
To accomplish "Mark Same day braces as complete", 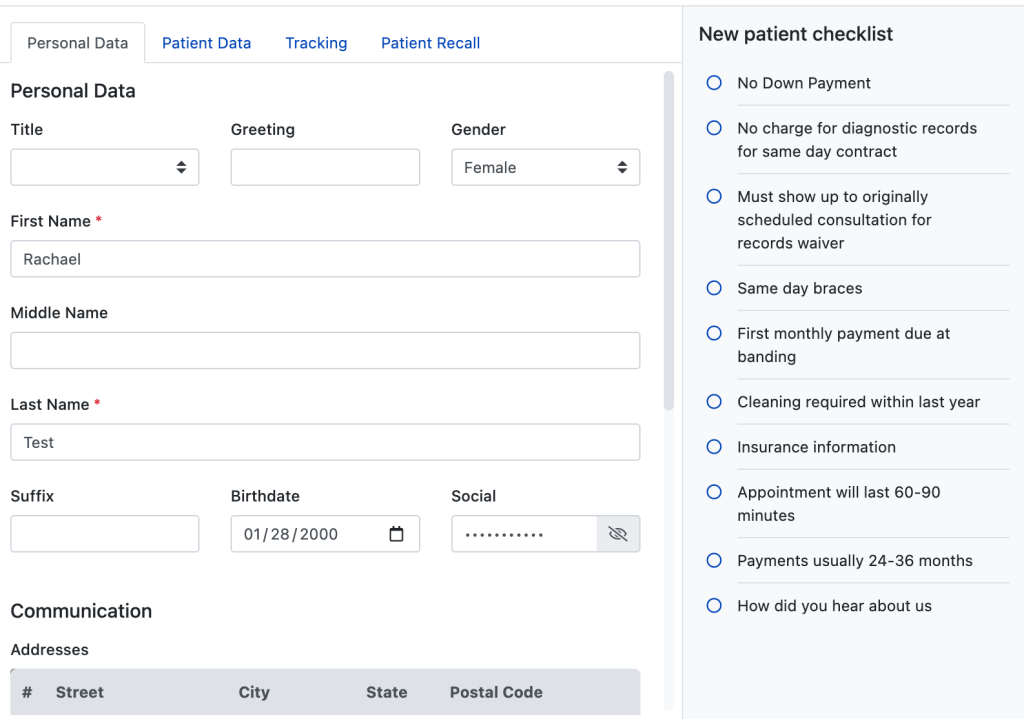I will click(714, 288).
